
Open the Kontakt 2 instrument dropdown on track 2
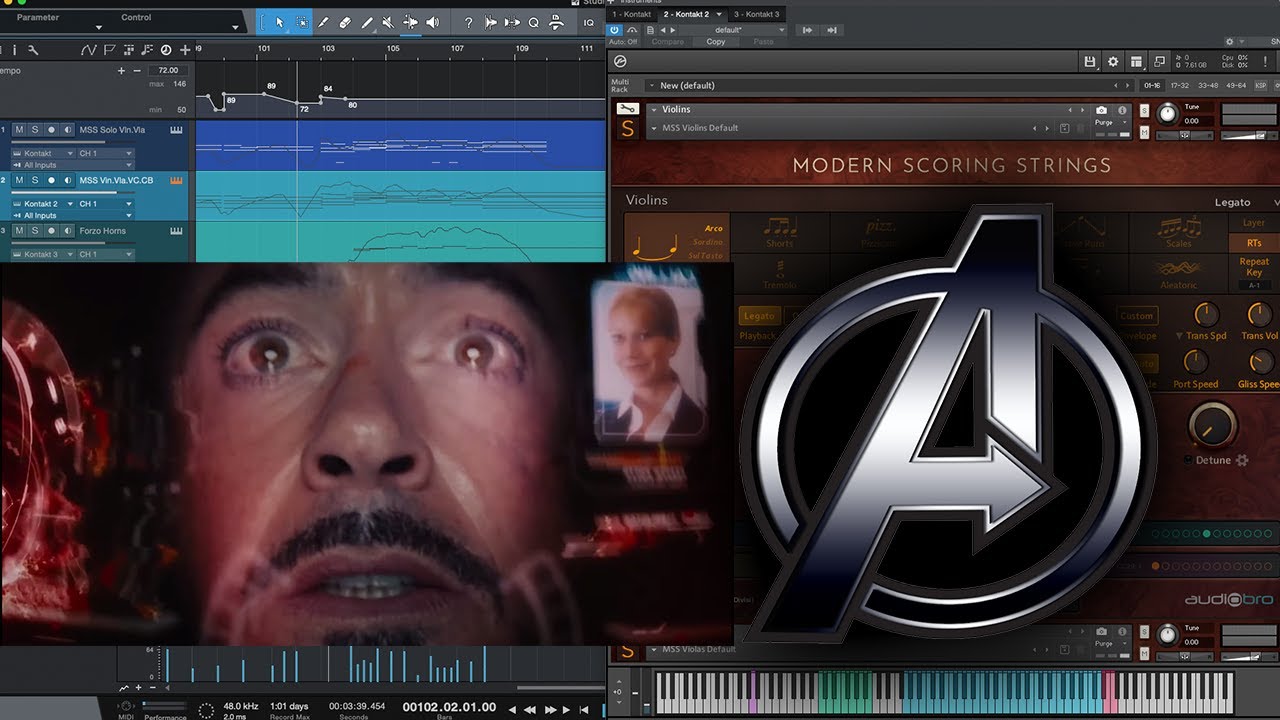pos(43,203)
